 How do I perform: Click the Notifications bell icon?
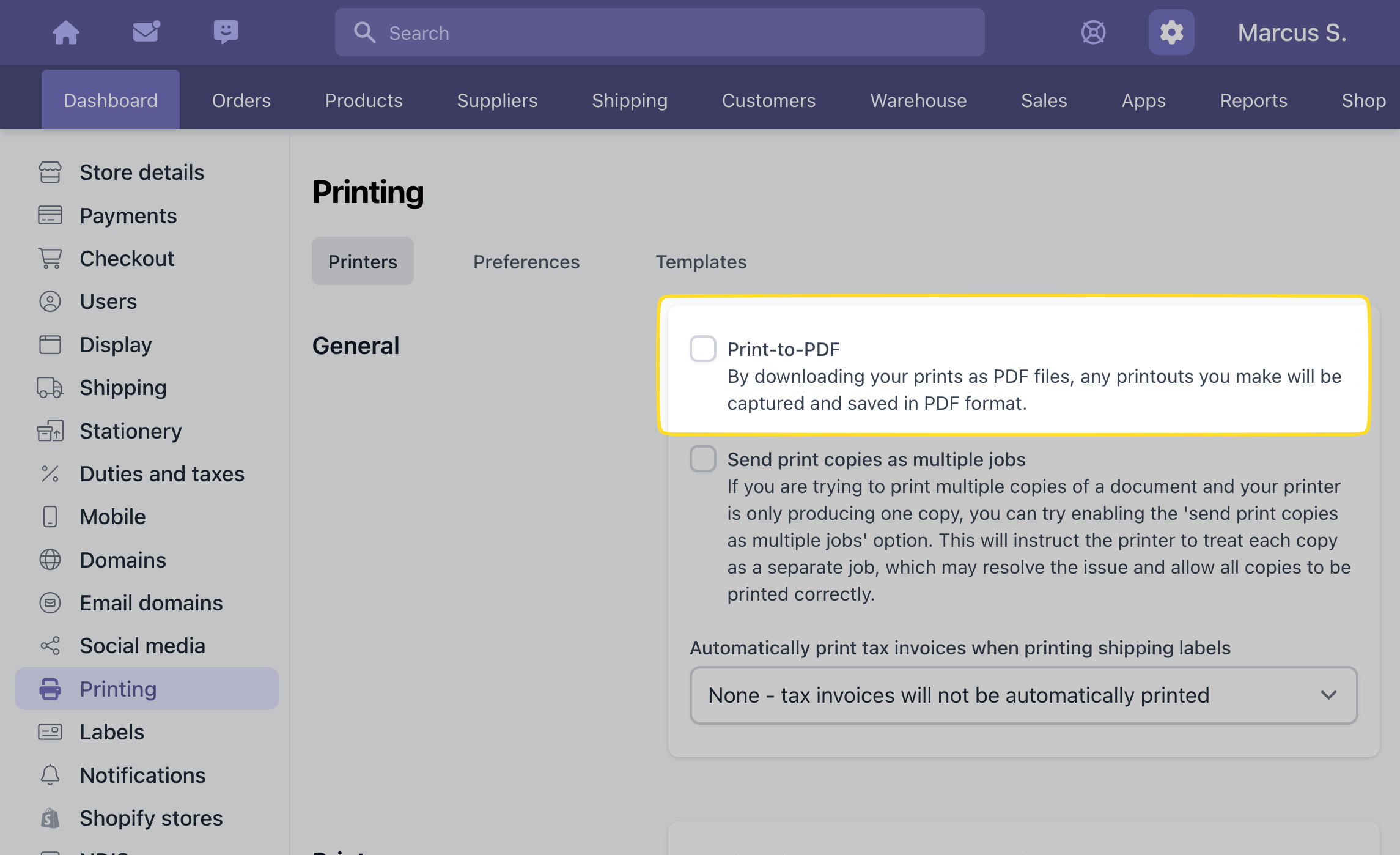(50, 775)
